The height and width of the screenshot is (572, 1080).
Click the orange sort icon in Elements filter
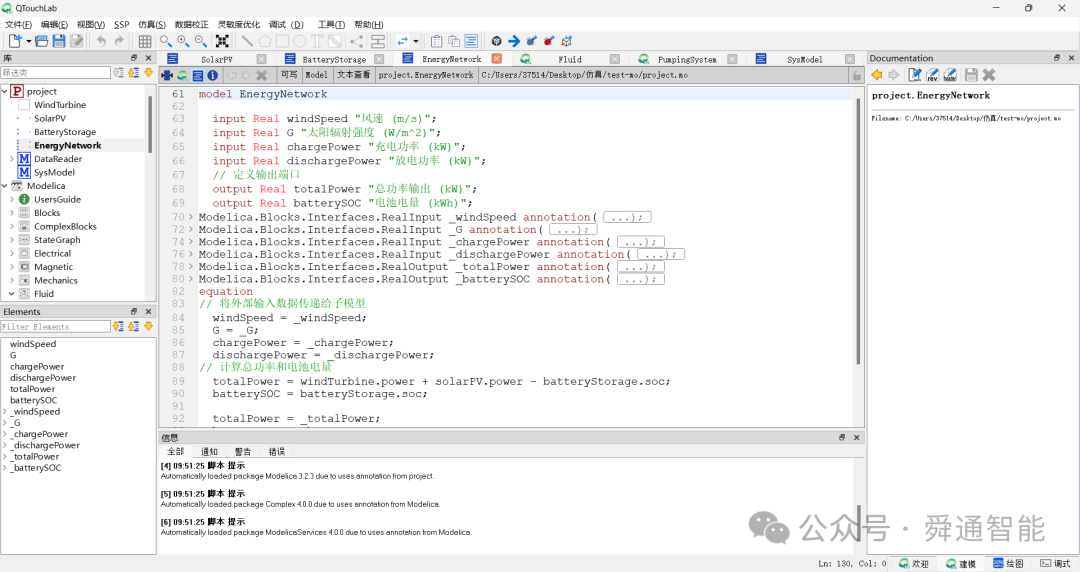coord(118,327)
